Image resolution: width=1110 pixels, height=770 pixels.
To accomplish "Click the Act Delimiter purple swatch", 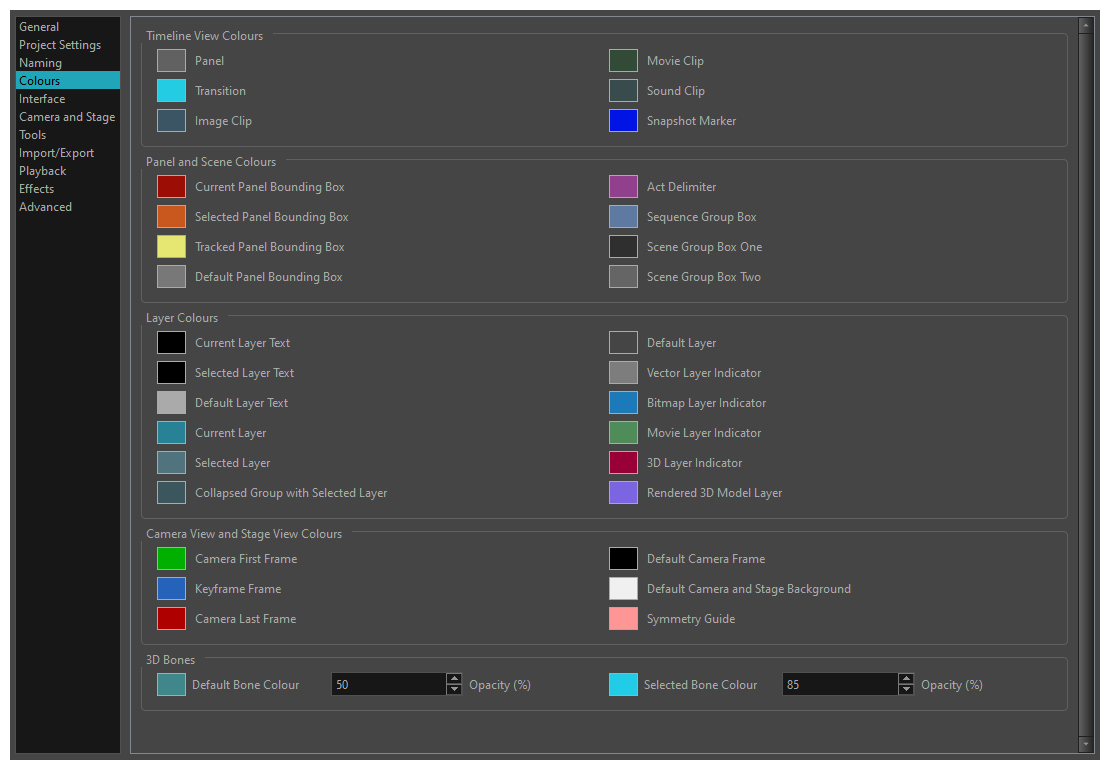I will point(623,187).
